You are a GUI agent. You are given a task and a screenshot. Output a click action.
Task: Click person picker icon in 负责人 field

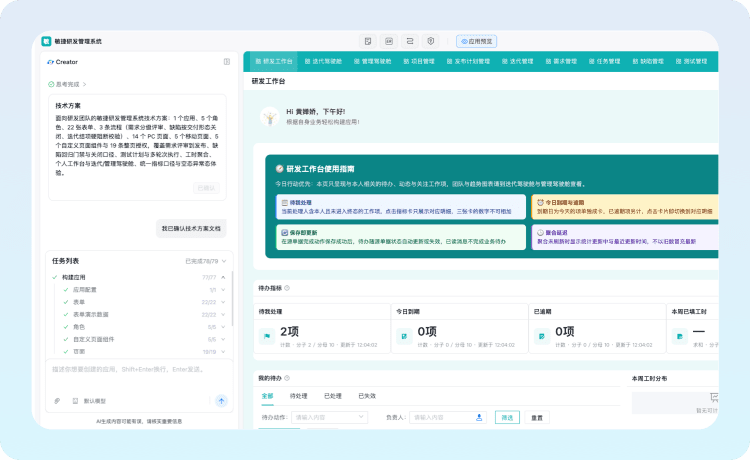[x=479, y=417]
